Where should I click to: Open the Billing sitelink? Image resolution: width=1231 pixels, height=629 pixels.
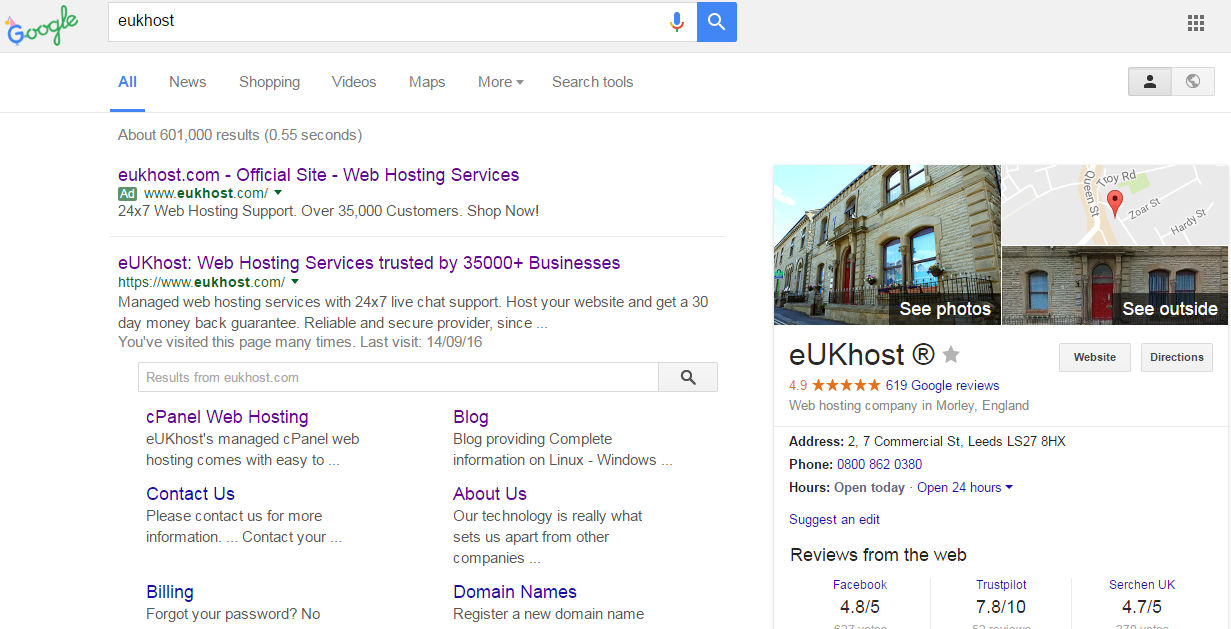point(170,592)
